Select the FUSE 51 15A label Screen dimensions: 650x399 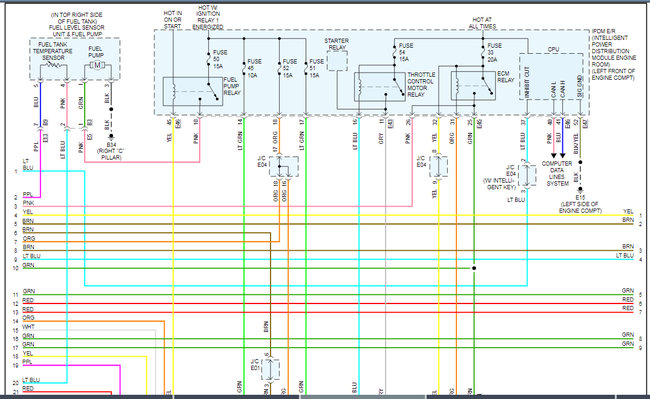[x=316, y=68]
